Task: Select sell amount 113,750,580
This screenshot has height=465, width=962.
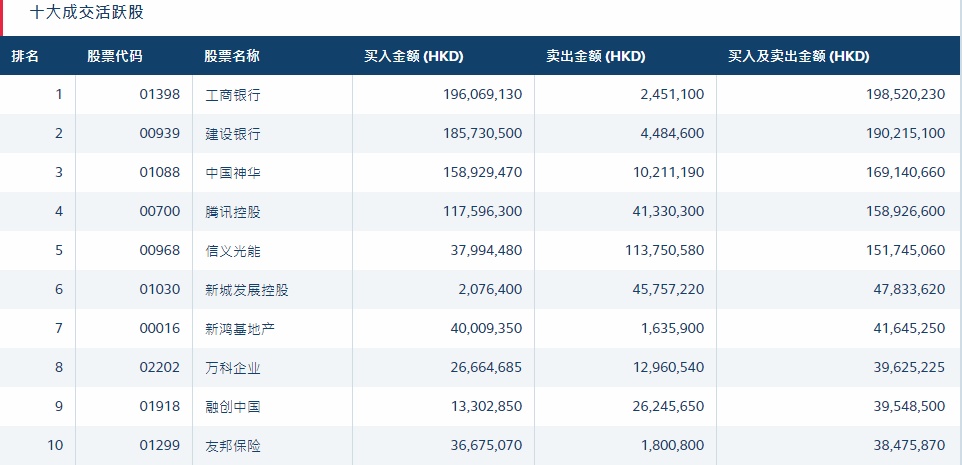Action: point(666,250)
